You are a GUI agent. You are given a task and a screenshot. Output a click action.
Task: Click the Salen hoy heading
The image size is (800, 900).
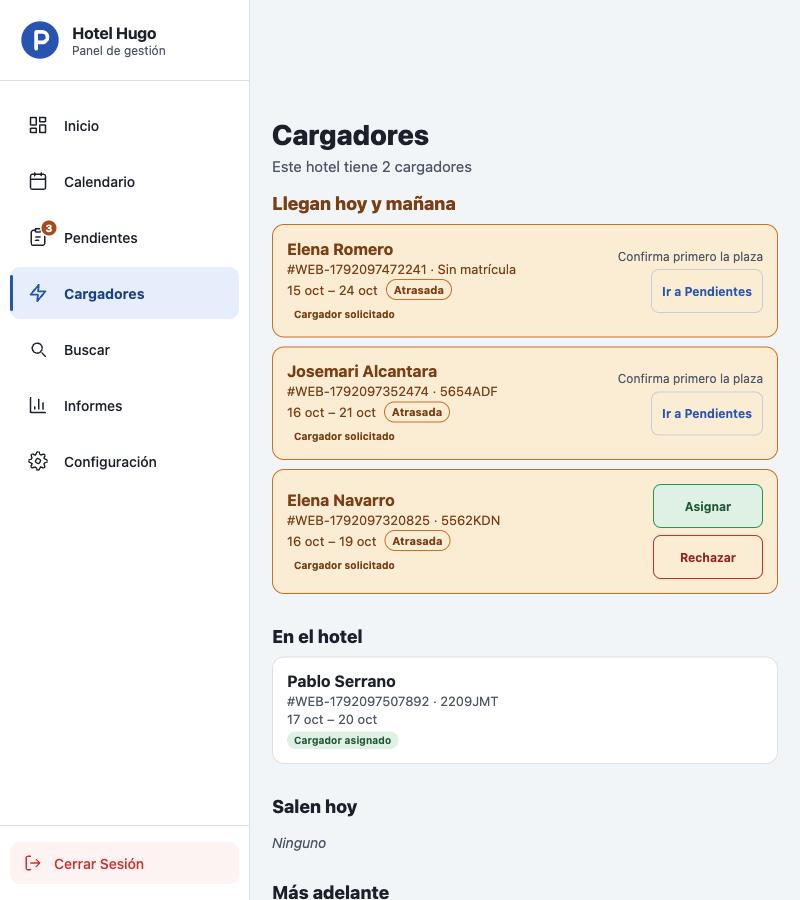pos(314,806)
